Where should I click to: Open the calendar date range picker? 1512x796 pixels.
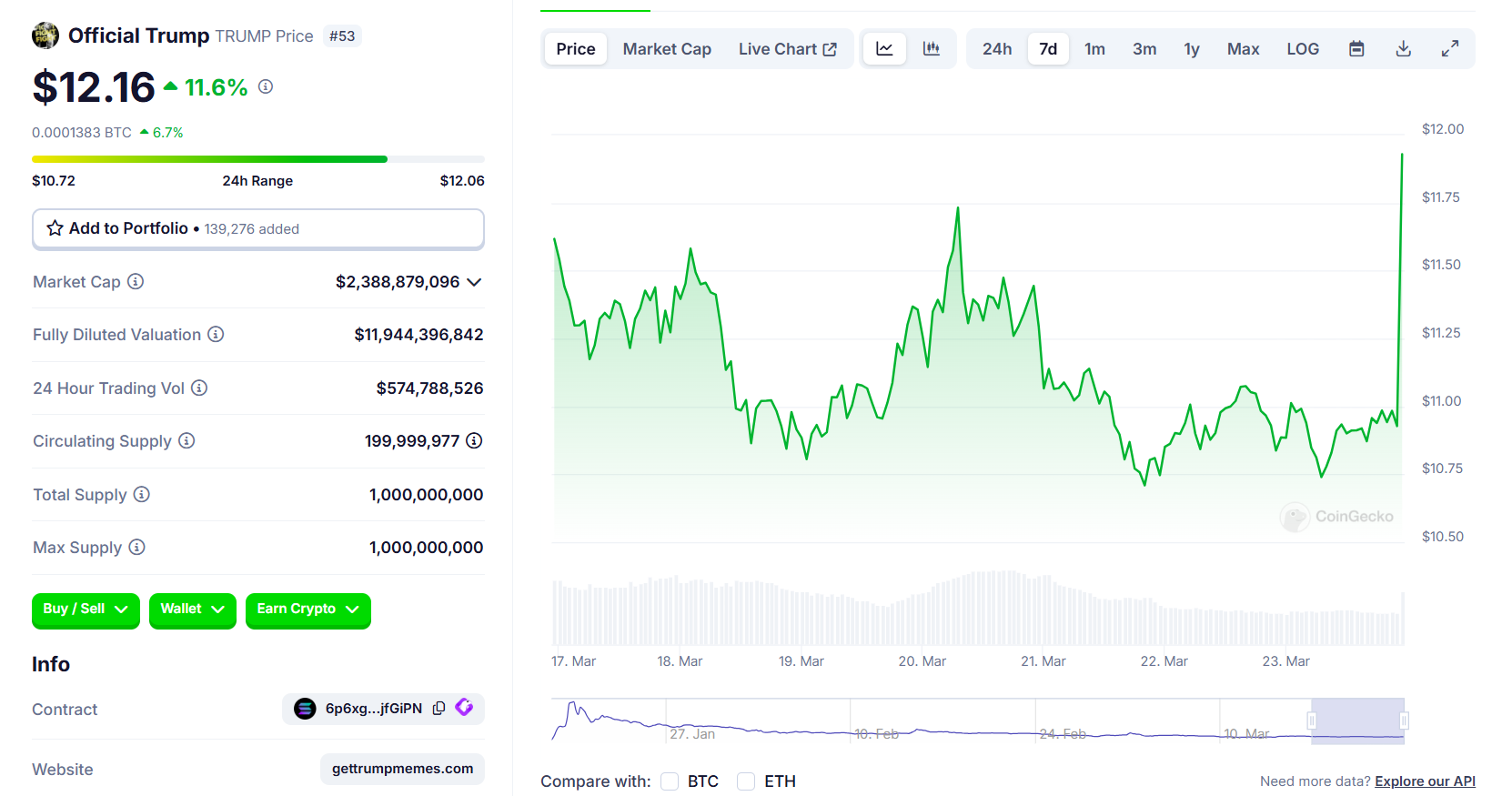[x=1356, y=49]
